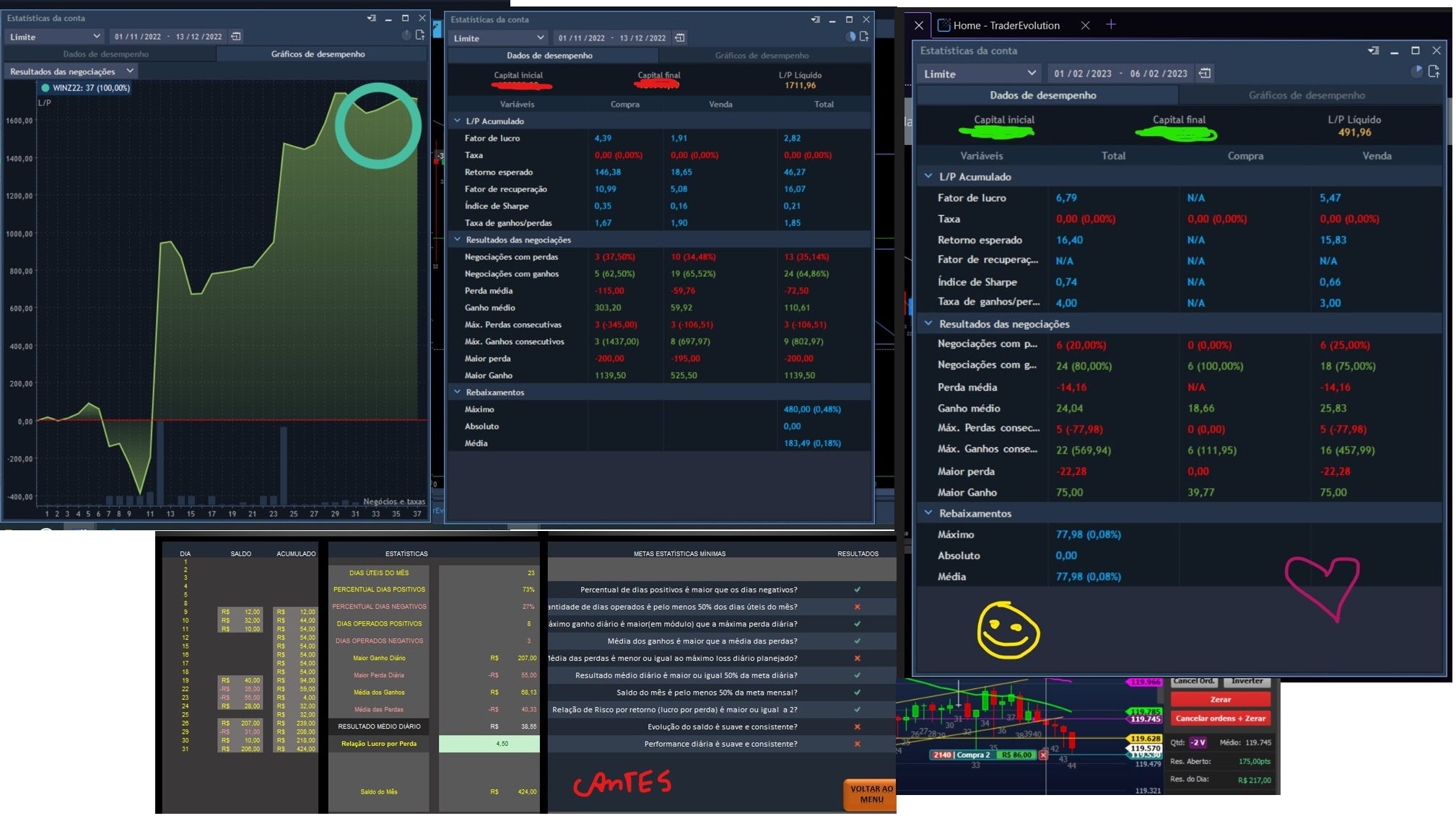Click the magenta 119.966 price marker
Image resolution: width=1456 pixels, height=821 pixels.
tap(1145, 682)
